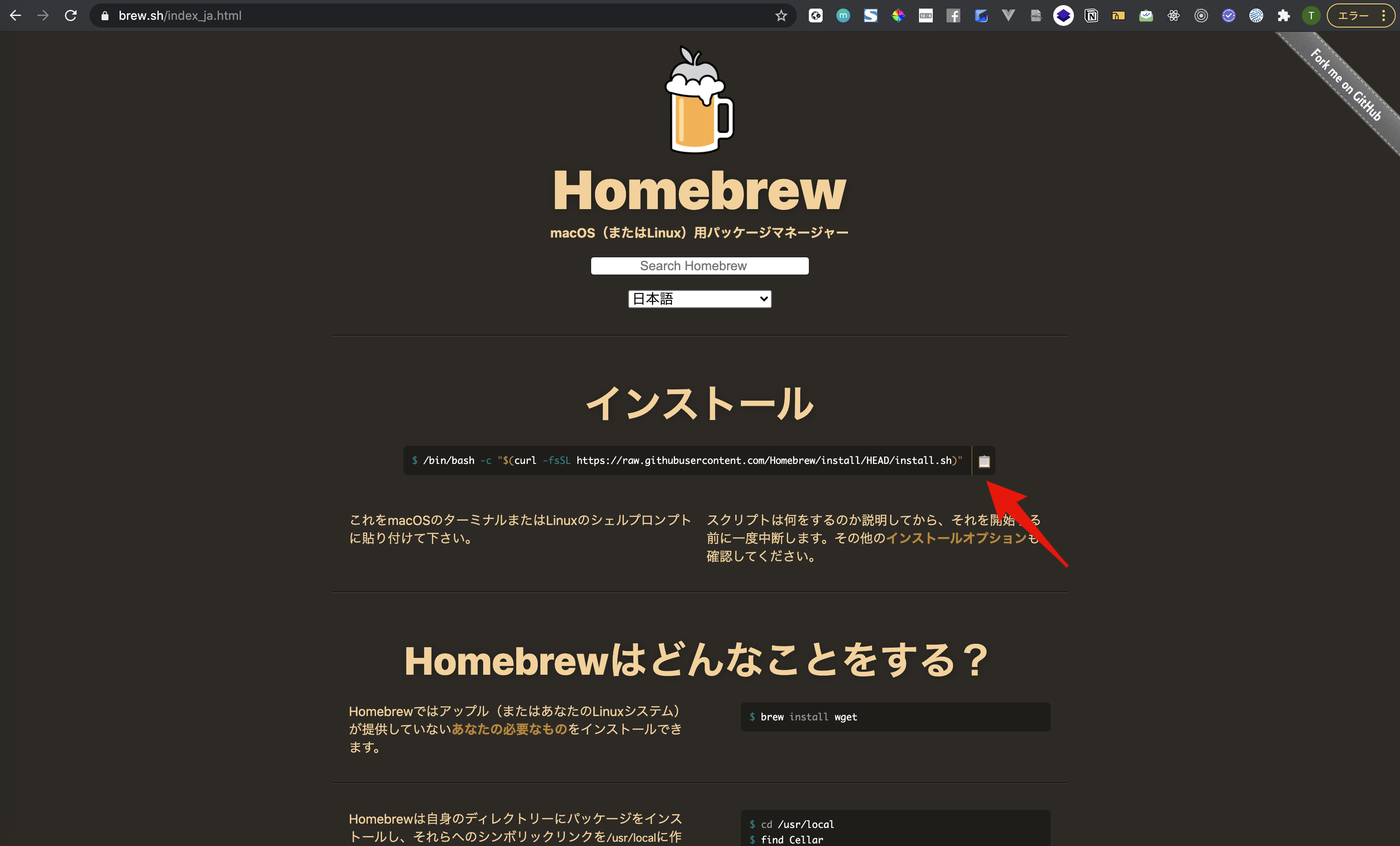The width and height of the screenshot is (1400, 846).
Task: Open the 日本語 language dropdown
Action: pyautogui.click(x=700, y=298)
